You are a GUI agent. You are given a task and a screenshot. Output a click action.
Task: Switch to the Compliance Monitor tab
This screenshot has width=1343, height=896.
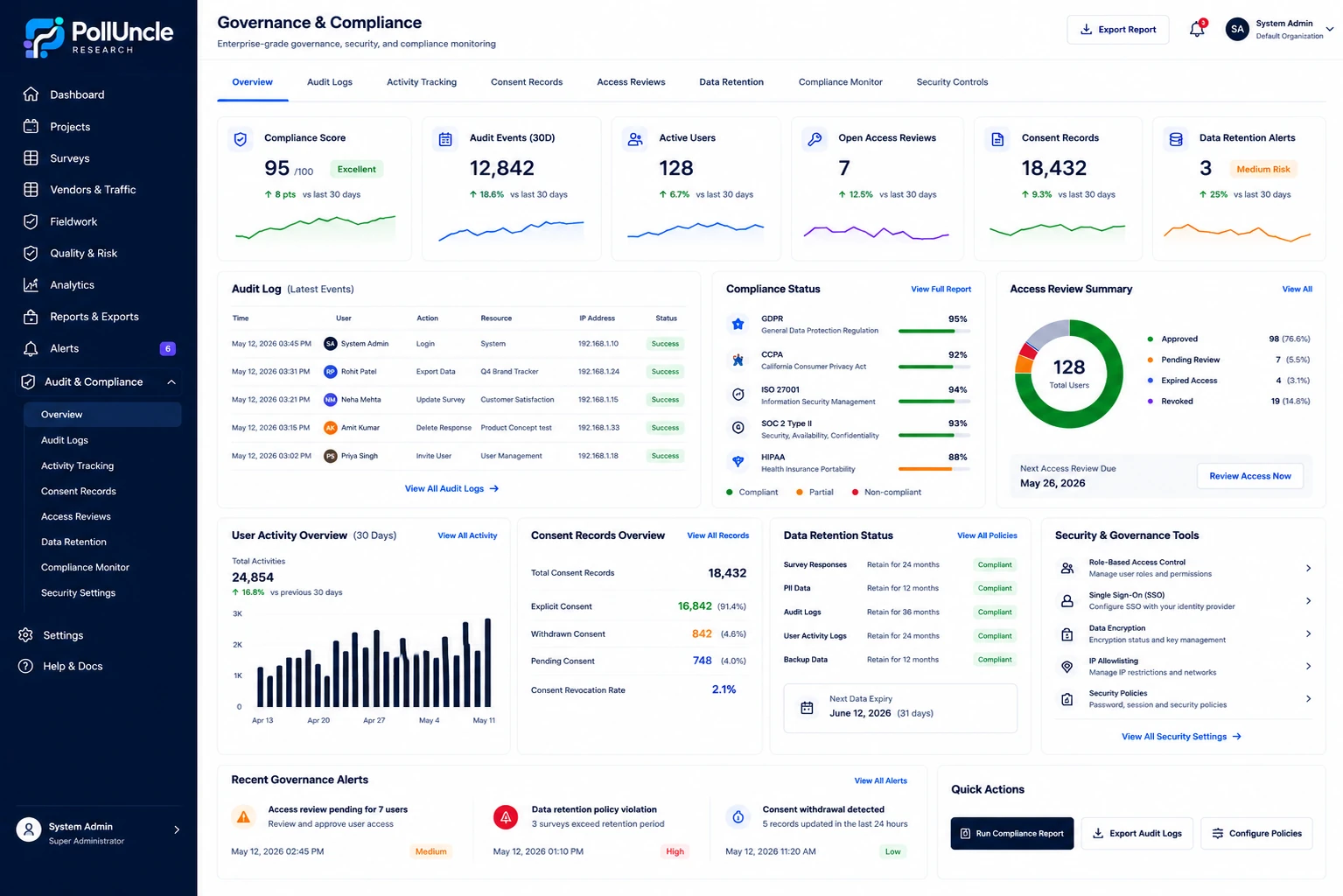pyautogui.click(x=841, y=82)
